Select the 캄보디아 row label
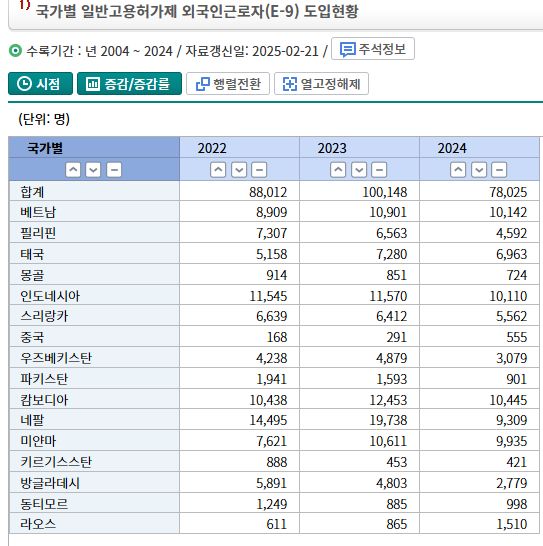The image size is (543, 546). (44, 399)
